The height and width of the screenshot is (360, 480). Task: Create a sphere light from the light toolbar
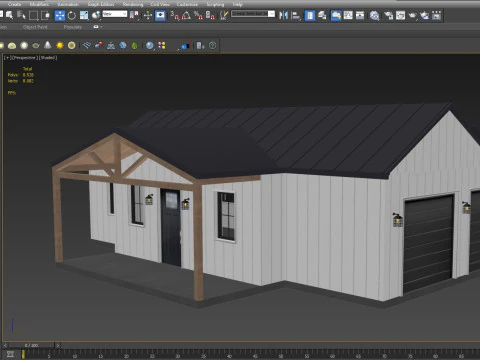(x=24, y=45)
